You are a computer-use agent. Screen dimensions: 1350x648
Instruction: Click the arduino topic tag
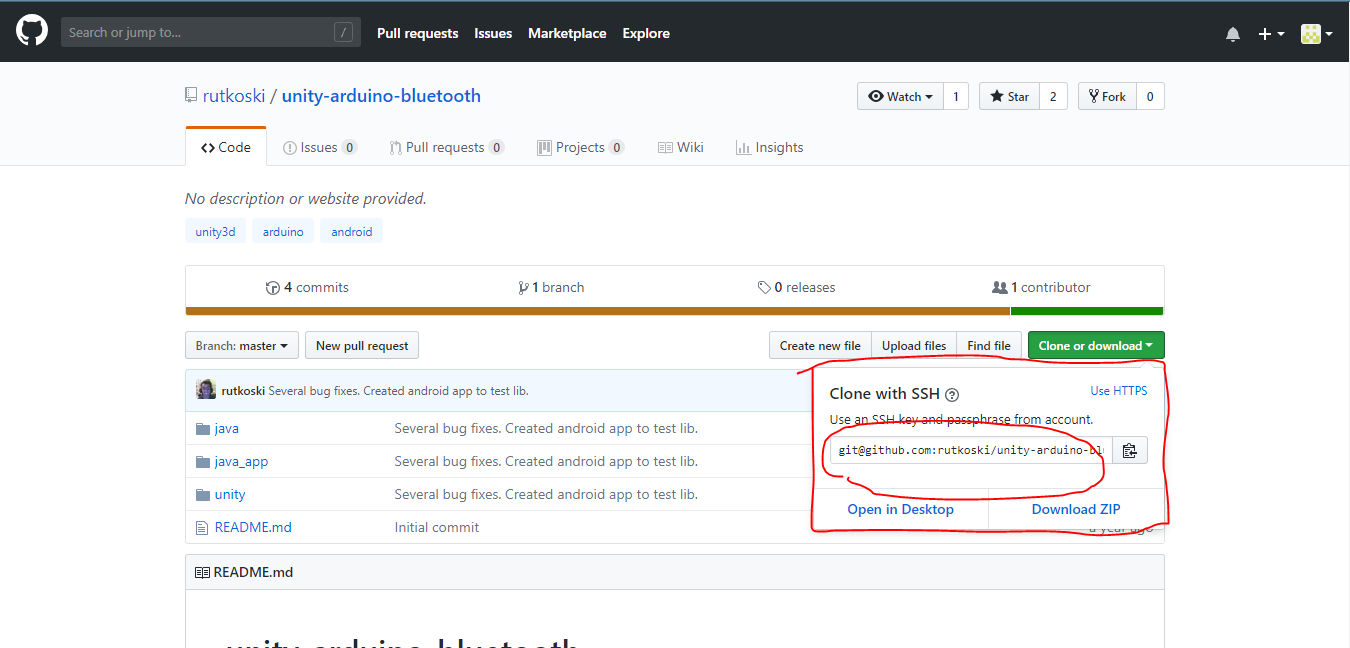click(283, 231)
